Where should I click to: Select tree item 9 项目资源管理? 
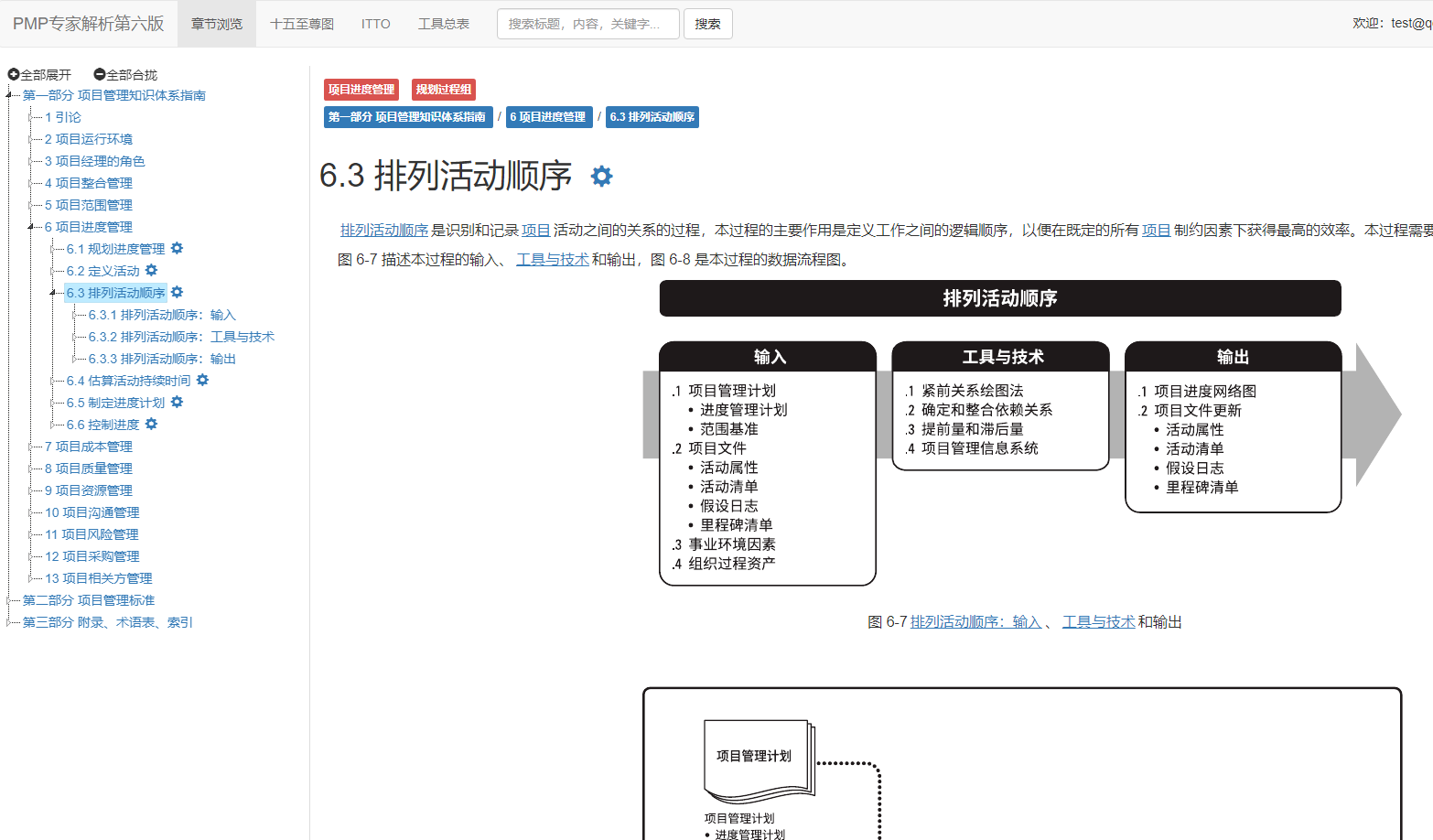pos(89,490)
